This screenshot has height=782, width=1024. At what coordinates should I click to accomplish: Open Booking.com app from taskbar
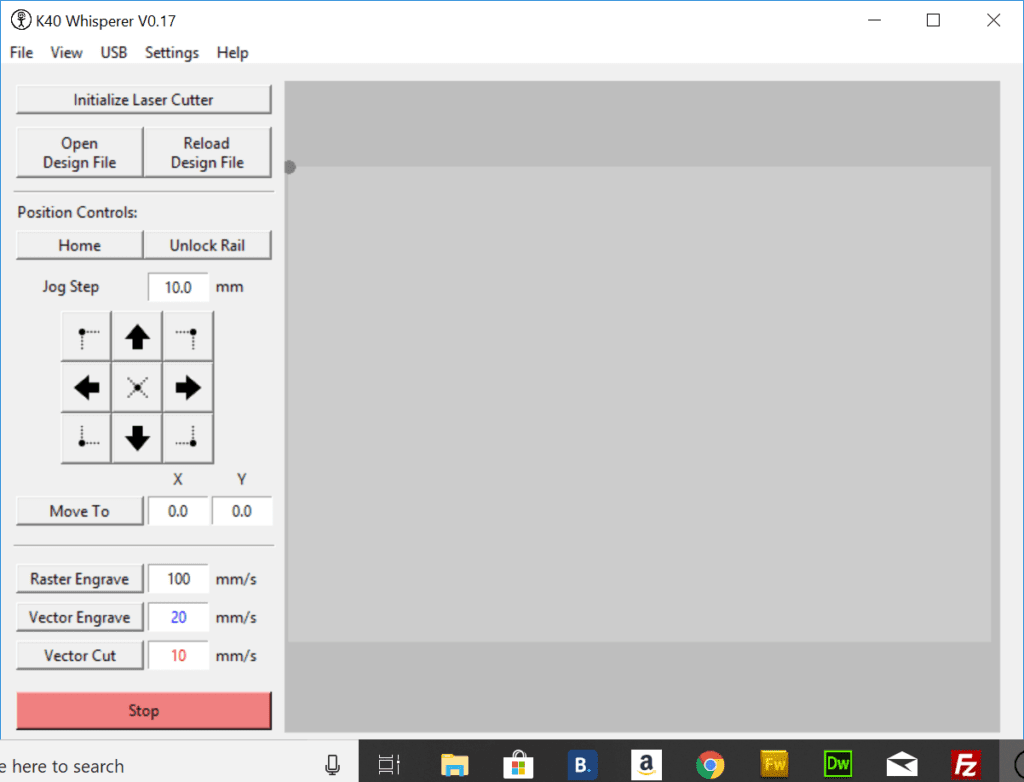click(x=582, y=764)
